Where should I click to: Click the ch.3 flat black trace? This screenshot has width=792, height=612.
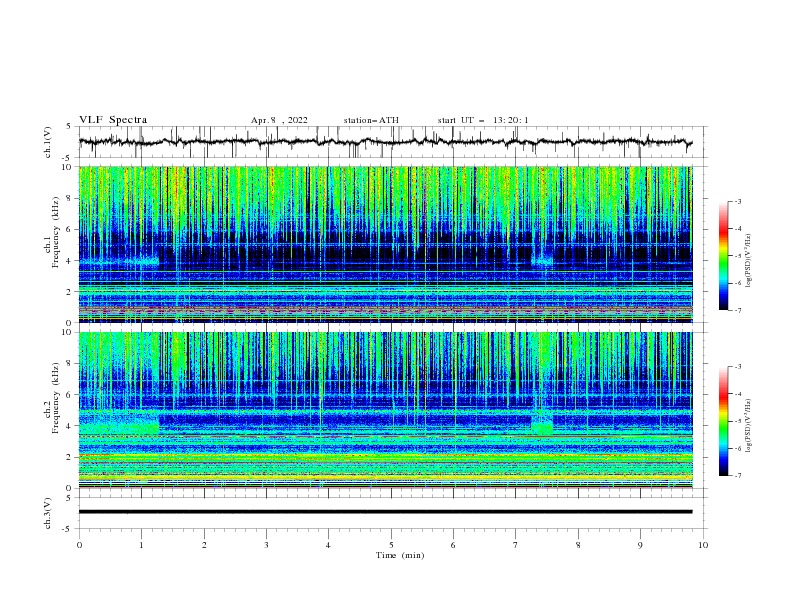[385, 512]
